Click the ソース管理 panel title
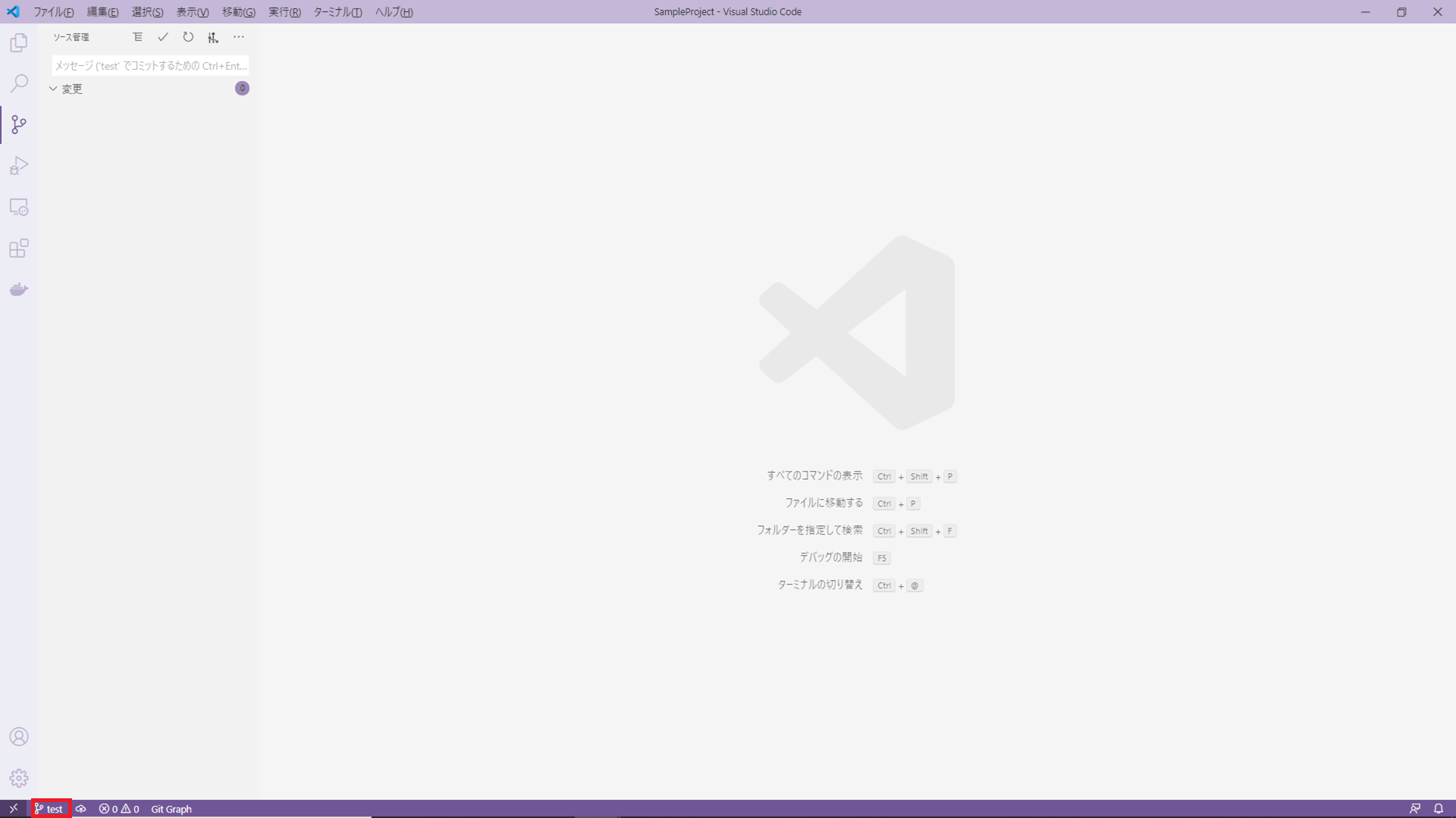This screenshot has width=1456, height=818. (x=71, y=37)
